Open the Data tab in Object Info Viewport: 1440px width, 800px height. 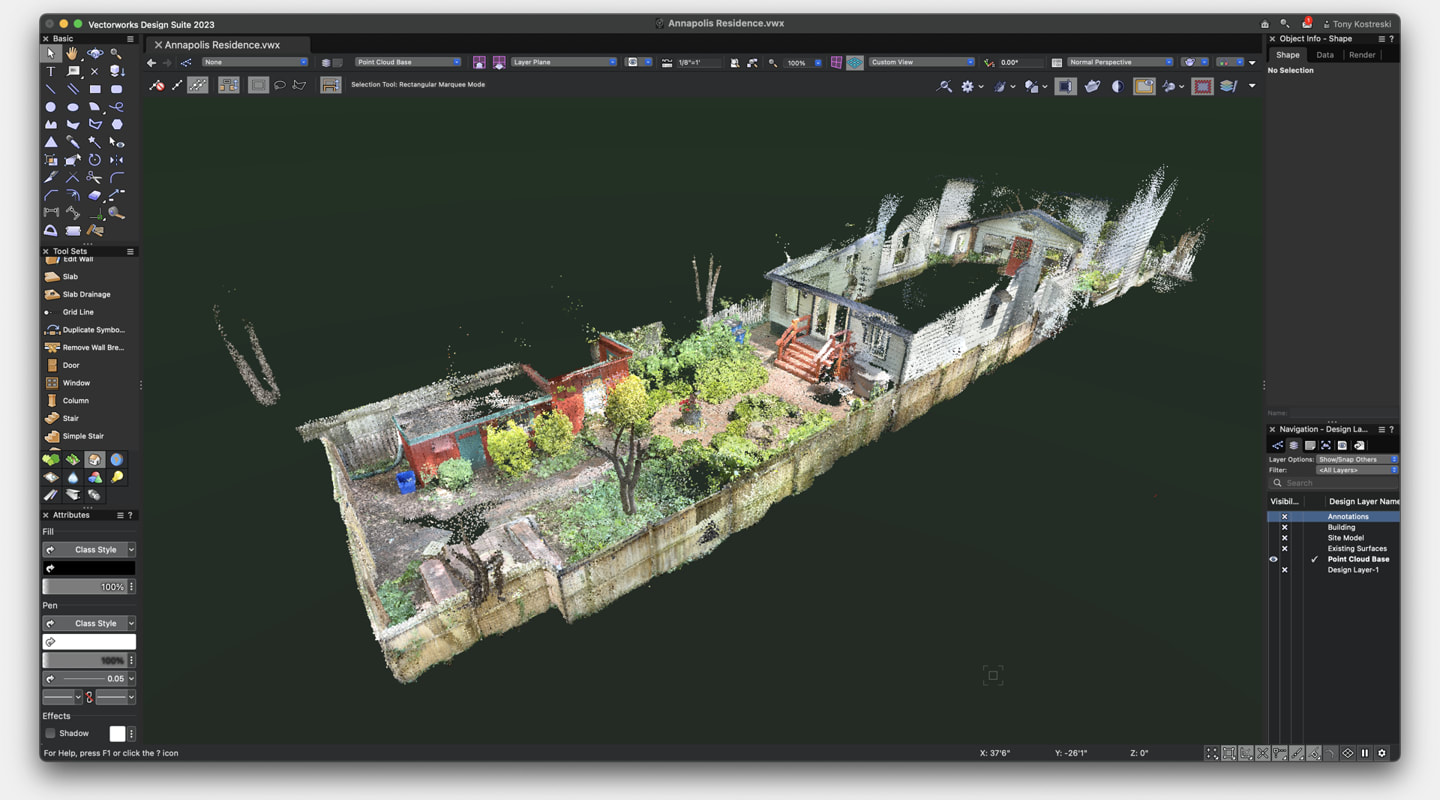pos(1324,55)
